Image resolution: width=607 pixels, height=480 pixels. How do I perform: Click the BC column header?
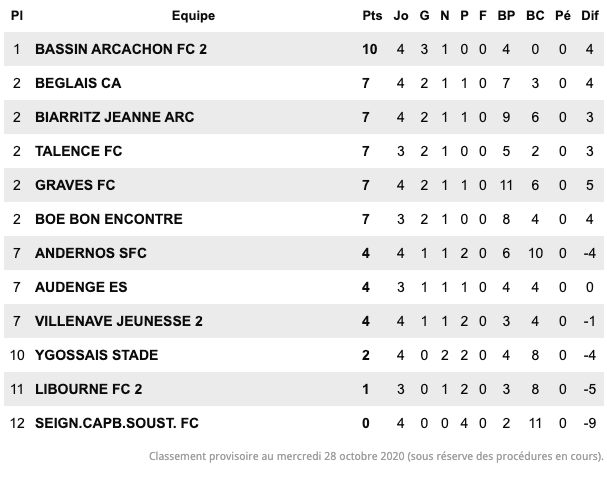[535, 15]
